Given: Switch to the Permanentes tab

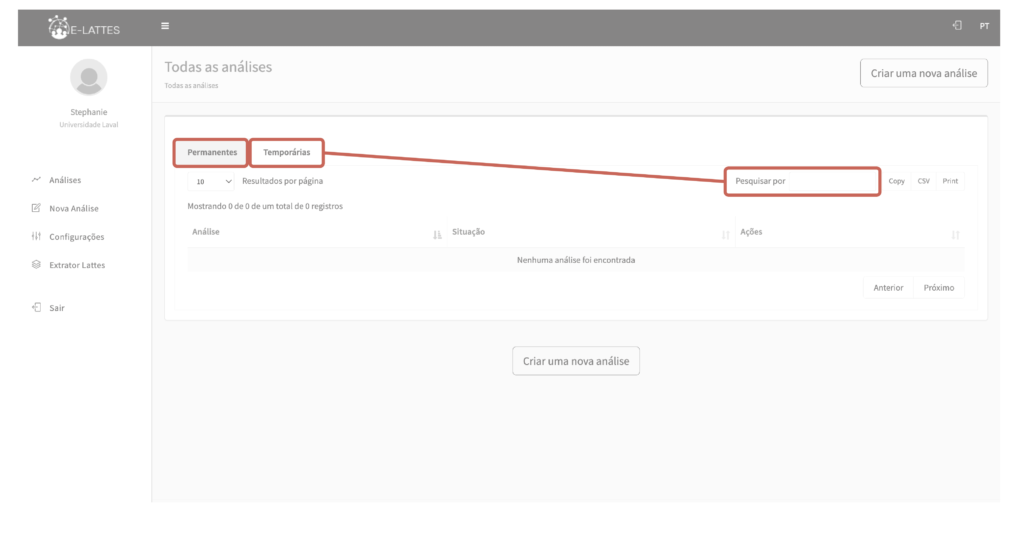Looking at the screenshot, I should coord(212,152).
